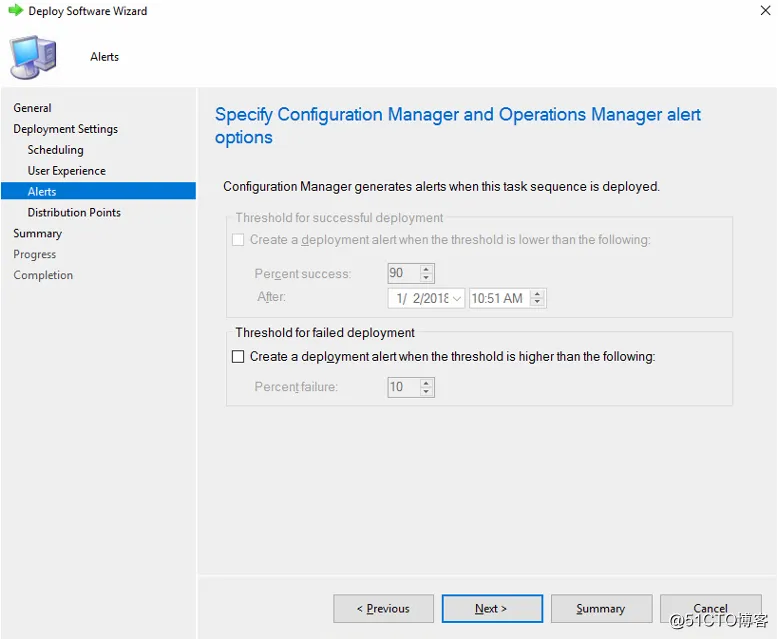The width and height of the screenshot is (778, 639).
Task: Open the After date dropdown
Action: (457, 298)
